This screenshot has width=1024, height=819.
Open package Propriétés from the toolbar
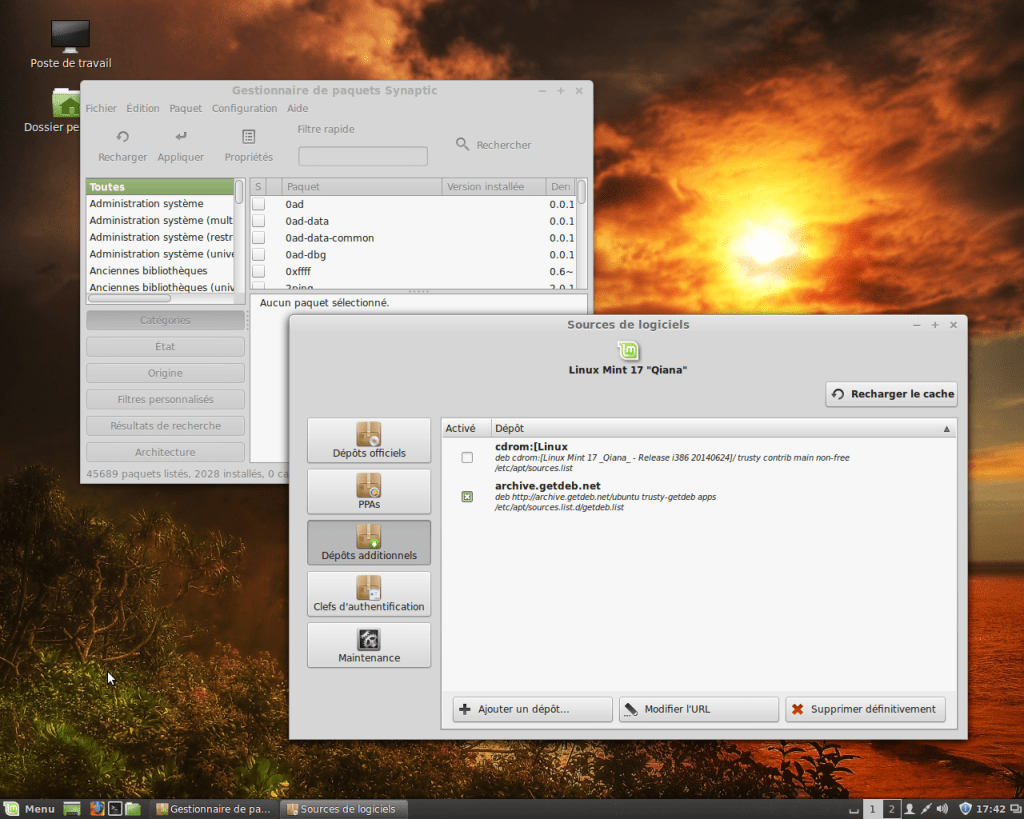[249, 137]
